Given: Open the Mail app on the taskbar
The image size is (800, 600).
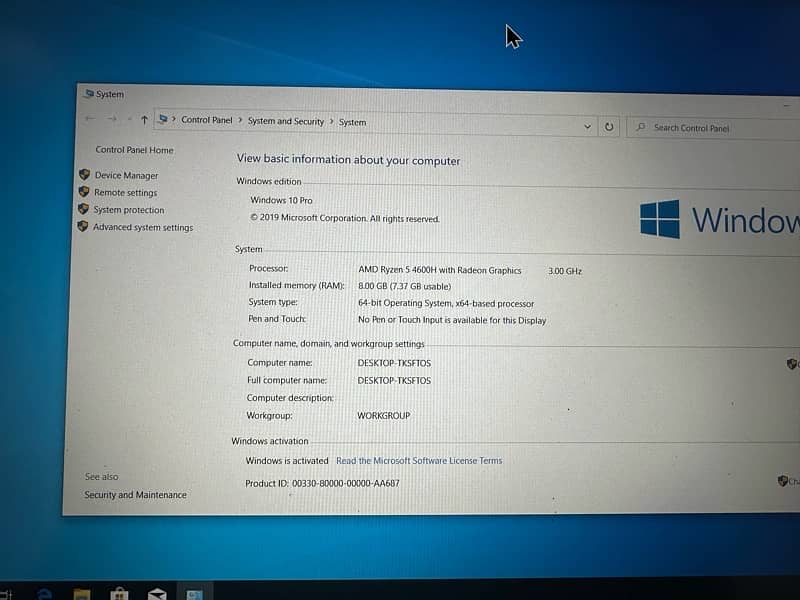Looking at the screenshot, I should 157,594.
